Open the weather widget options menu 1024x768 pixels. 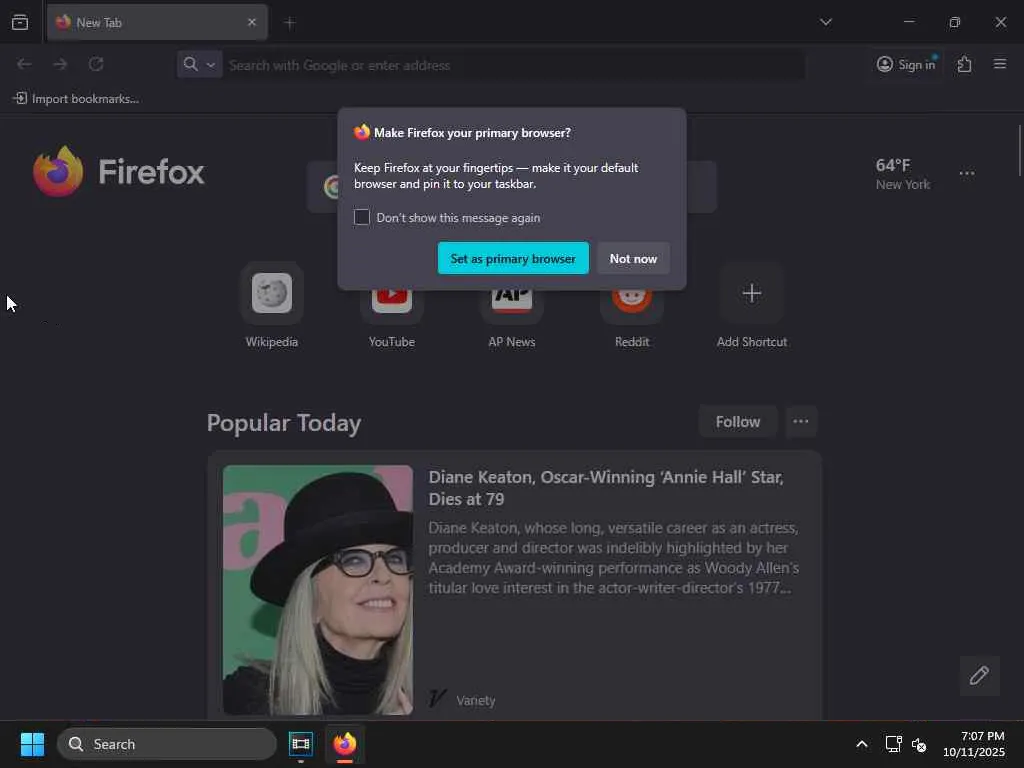coord(967,173)
